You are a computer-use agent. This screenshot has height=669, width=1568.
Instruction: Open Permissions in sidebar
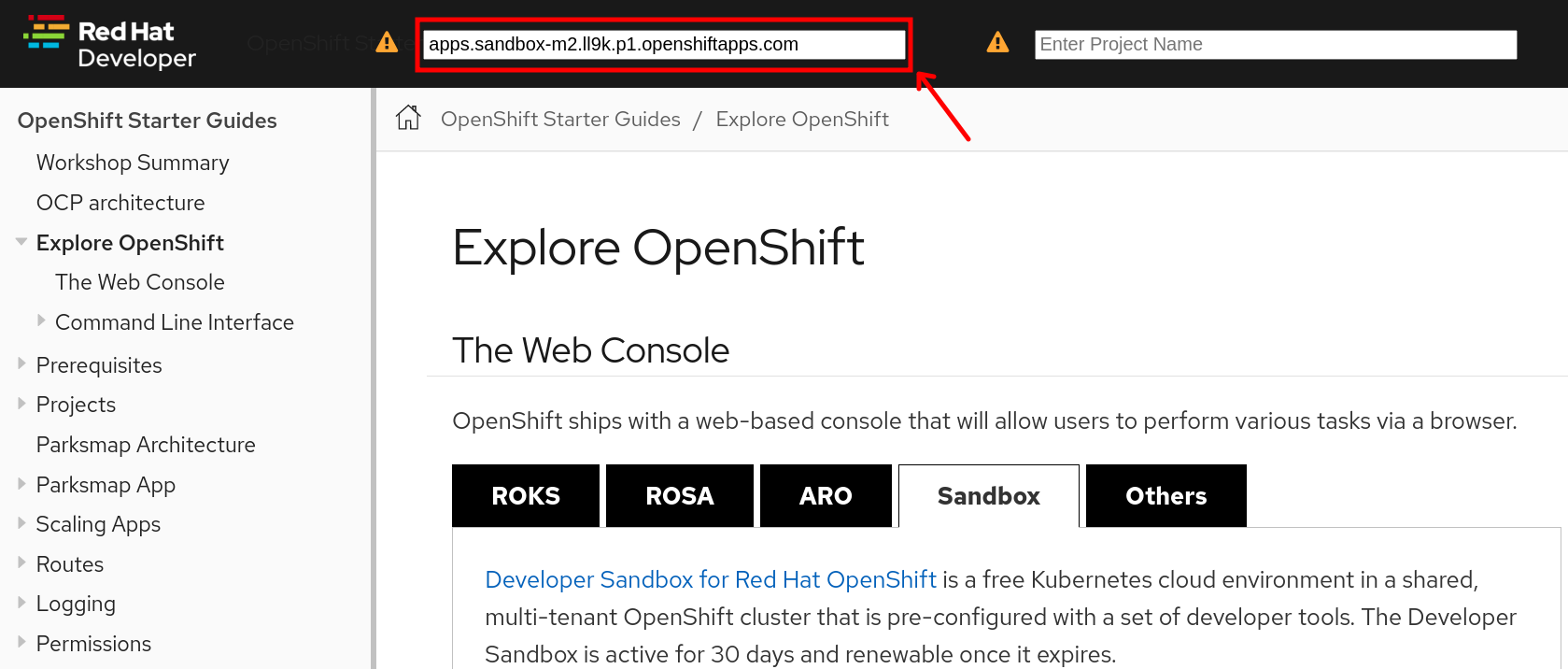pyautogui.click(x=93, y=644)
